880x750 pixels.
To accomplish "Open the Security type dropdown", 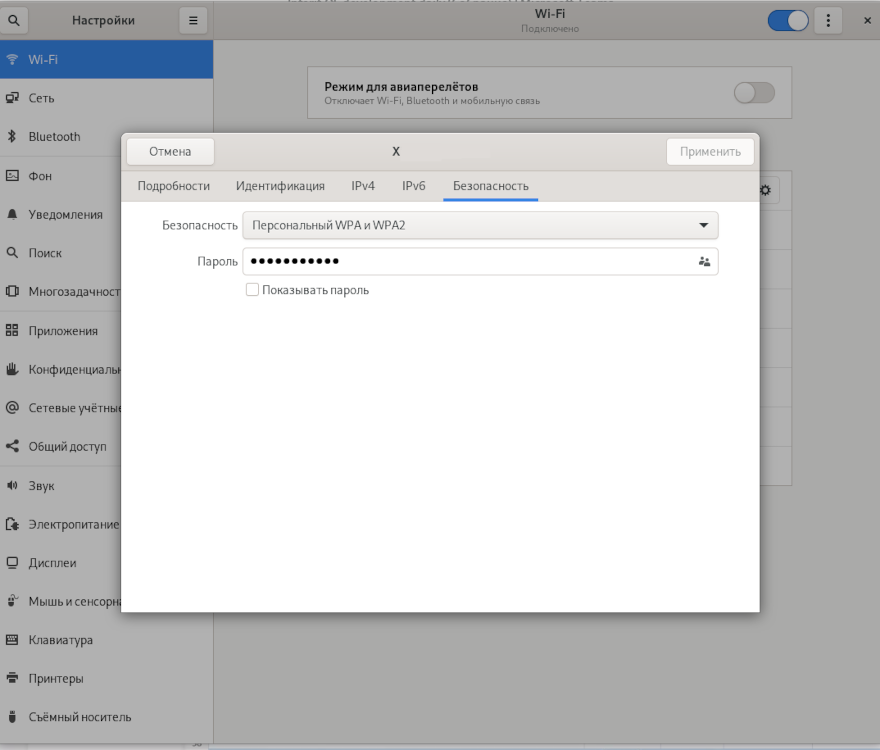I will coord(480,226).
